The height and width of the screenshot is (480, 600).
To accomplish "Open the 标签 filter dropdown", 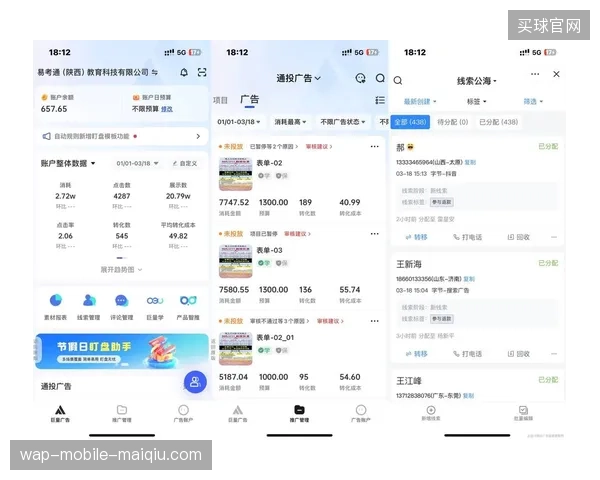I will (x=476, y=101).
